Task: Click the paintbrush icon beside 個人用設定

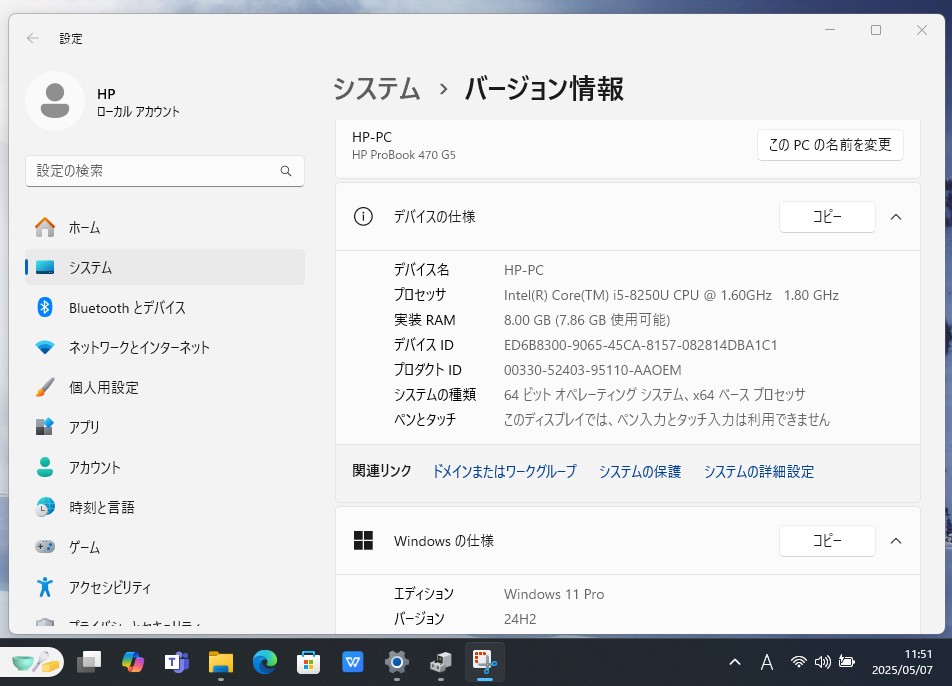Action: [45, 387]
